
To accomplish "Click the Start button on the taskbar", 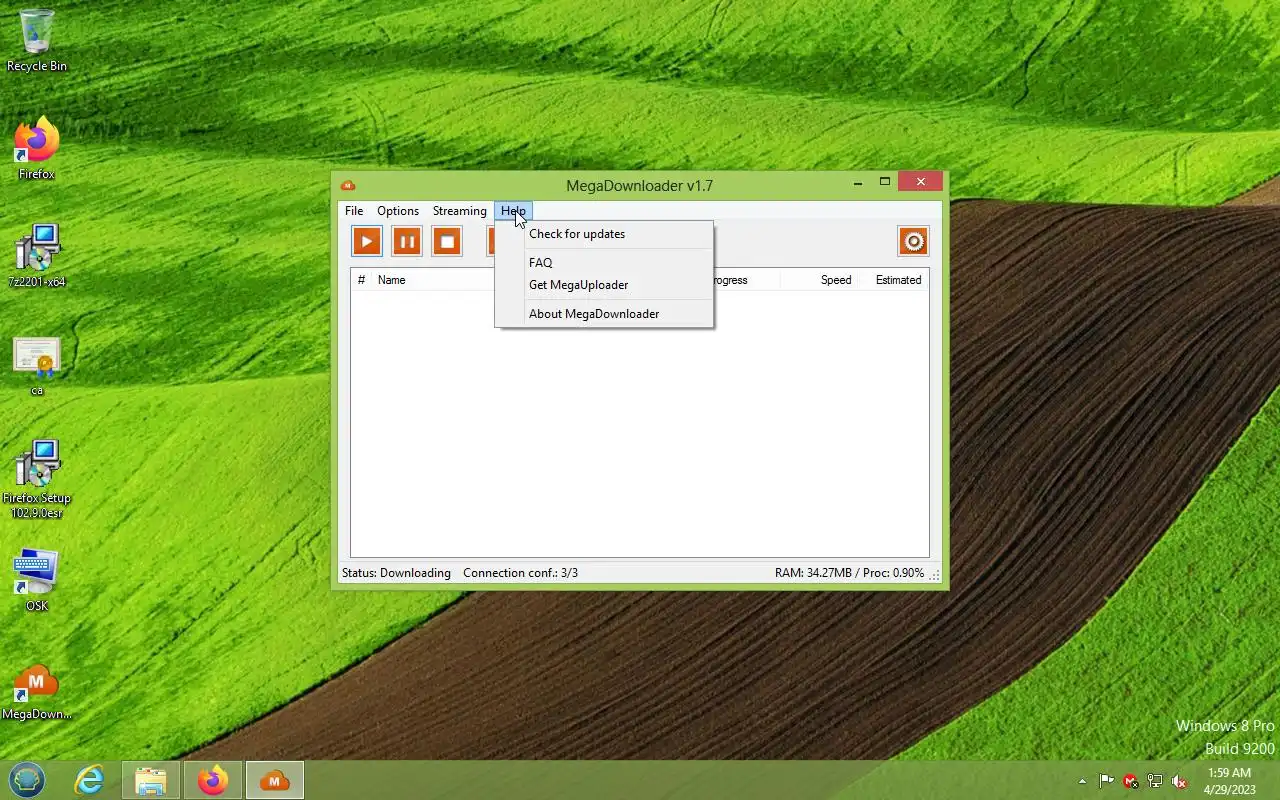I will (27, 780).
